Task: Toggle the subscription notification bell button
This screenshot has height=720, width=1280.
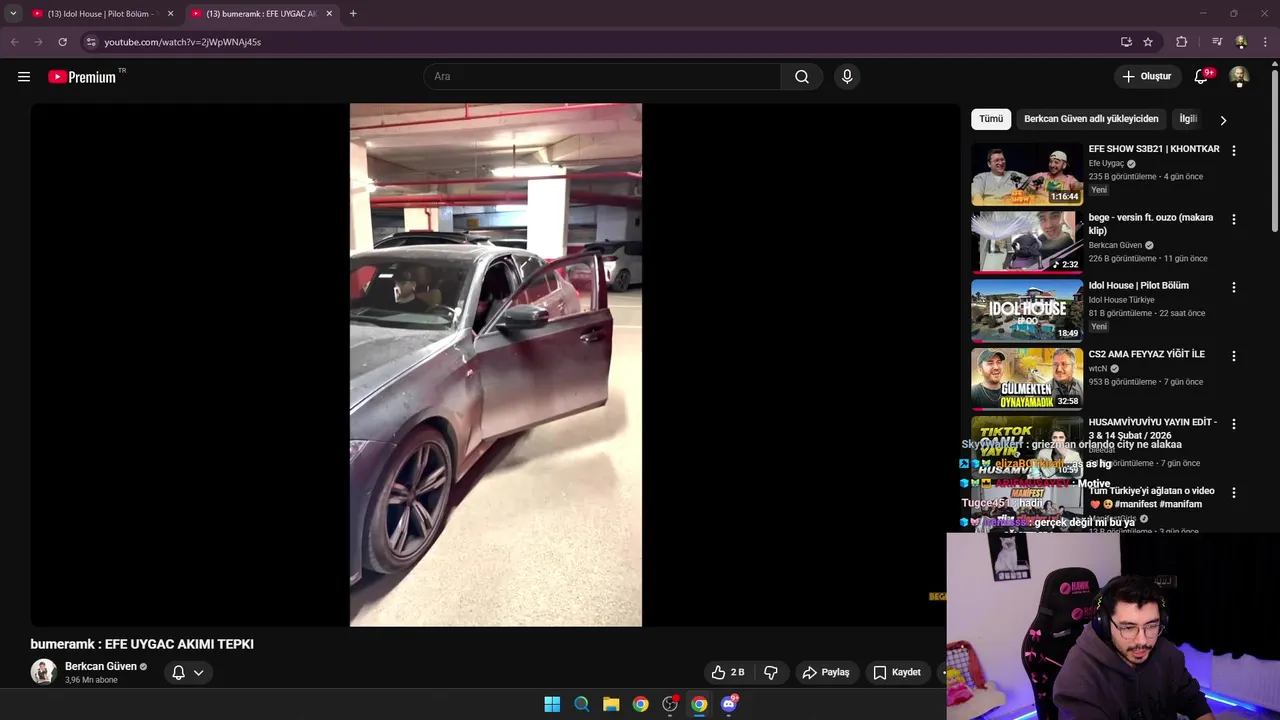Action: tap(178, 673)
